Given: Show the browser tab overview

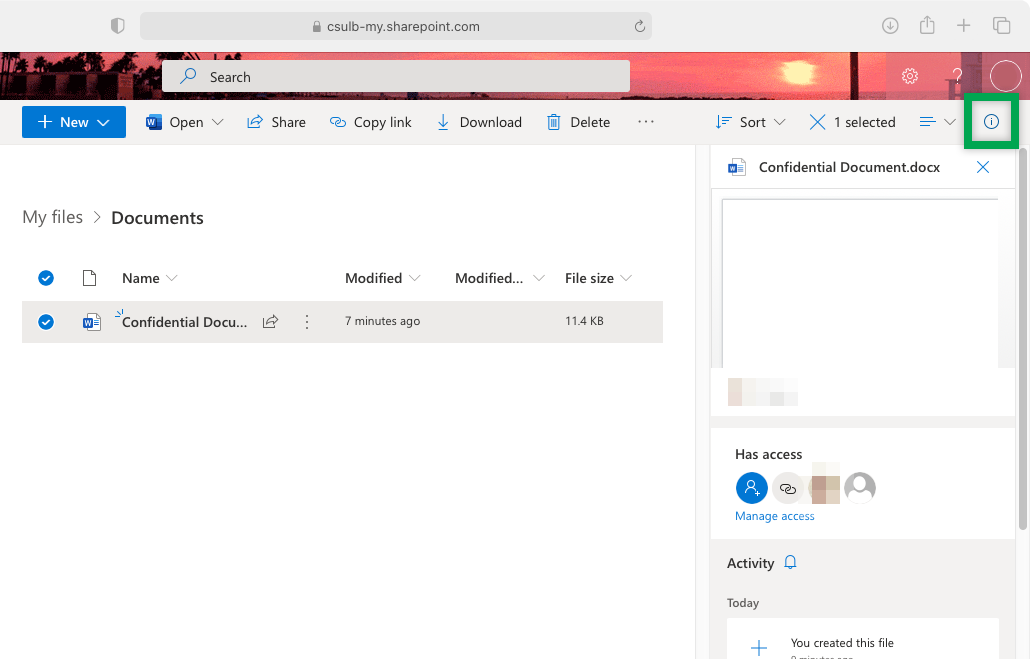Looking at the screenshot, I should [1001, 26].
